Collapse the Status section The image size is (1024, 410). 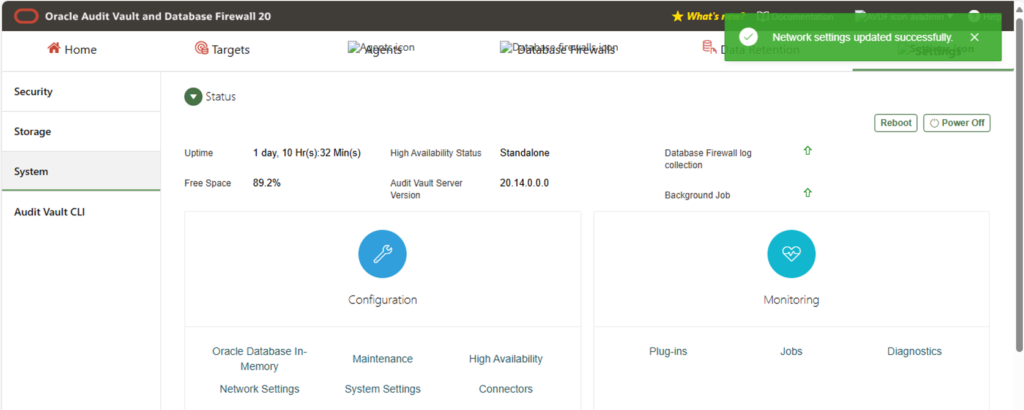[x=193, y=97]
